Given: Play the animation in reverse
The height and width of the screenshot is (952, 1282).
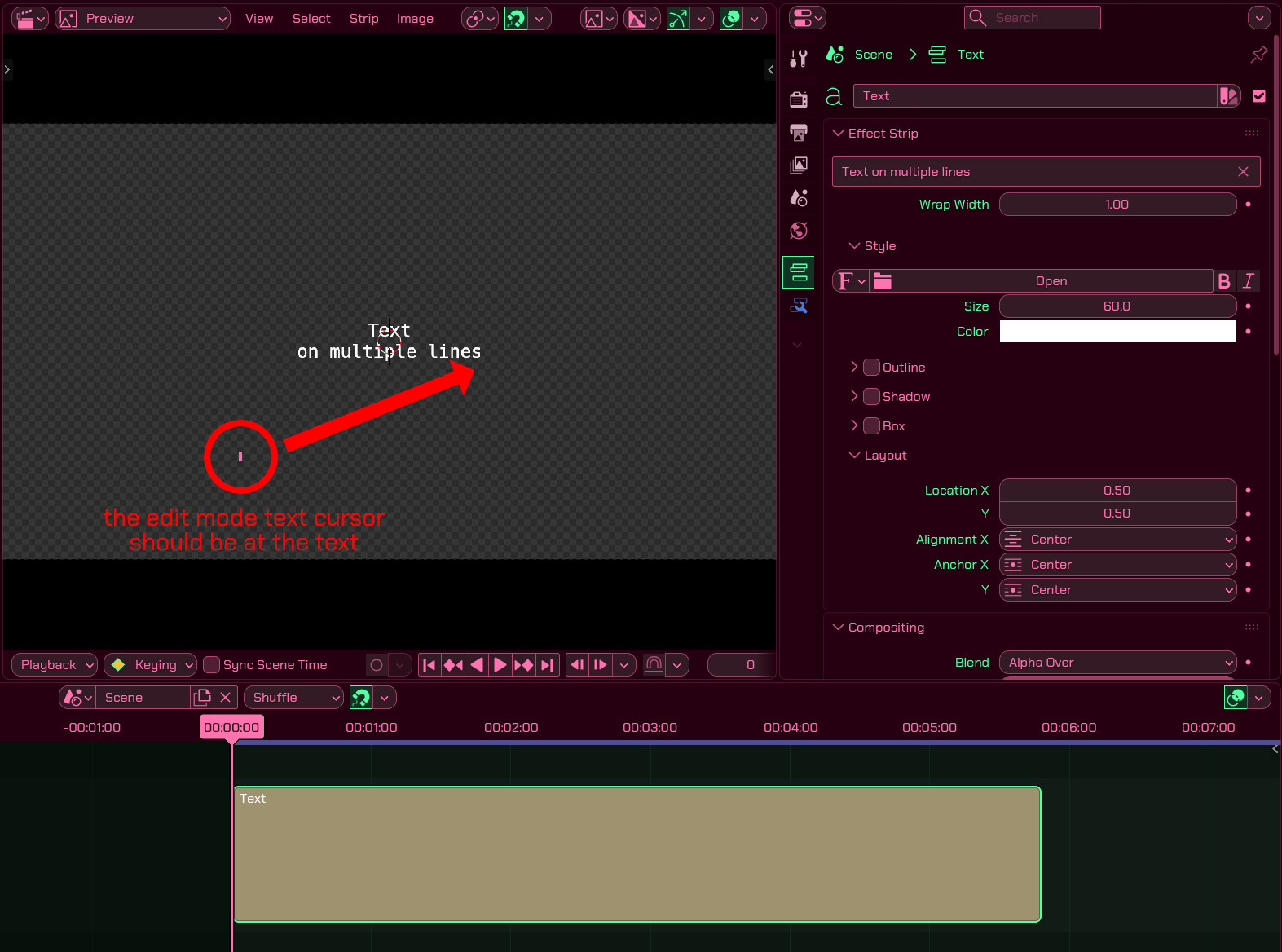Looking at the screenshot, I should [477, 665].
